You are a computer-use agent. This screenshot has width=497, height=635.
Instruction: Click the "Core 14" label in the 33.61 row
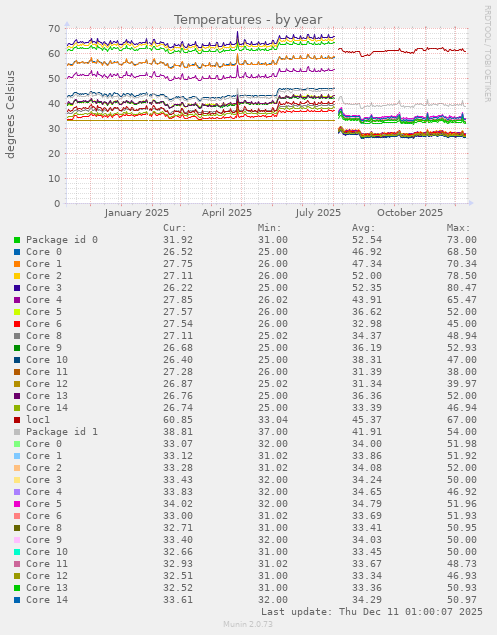[x=47, y=600]
